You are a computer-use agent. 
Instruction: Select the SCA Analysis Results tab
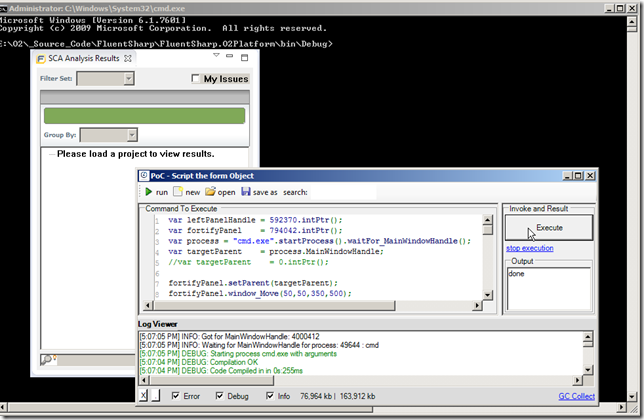click(x=84, y=58)
